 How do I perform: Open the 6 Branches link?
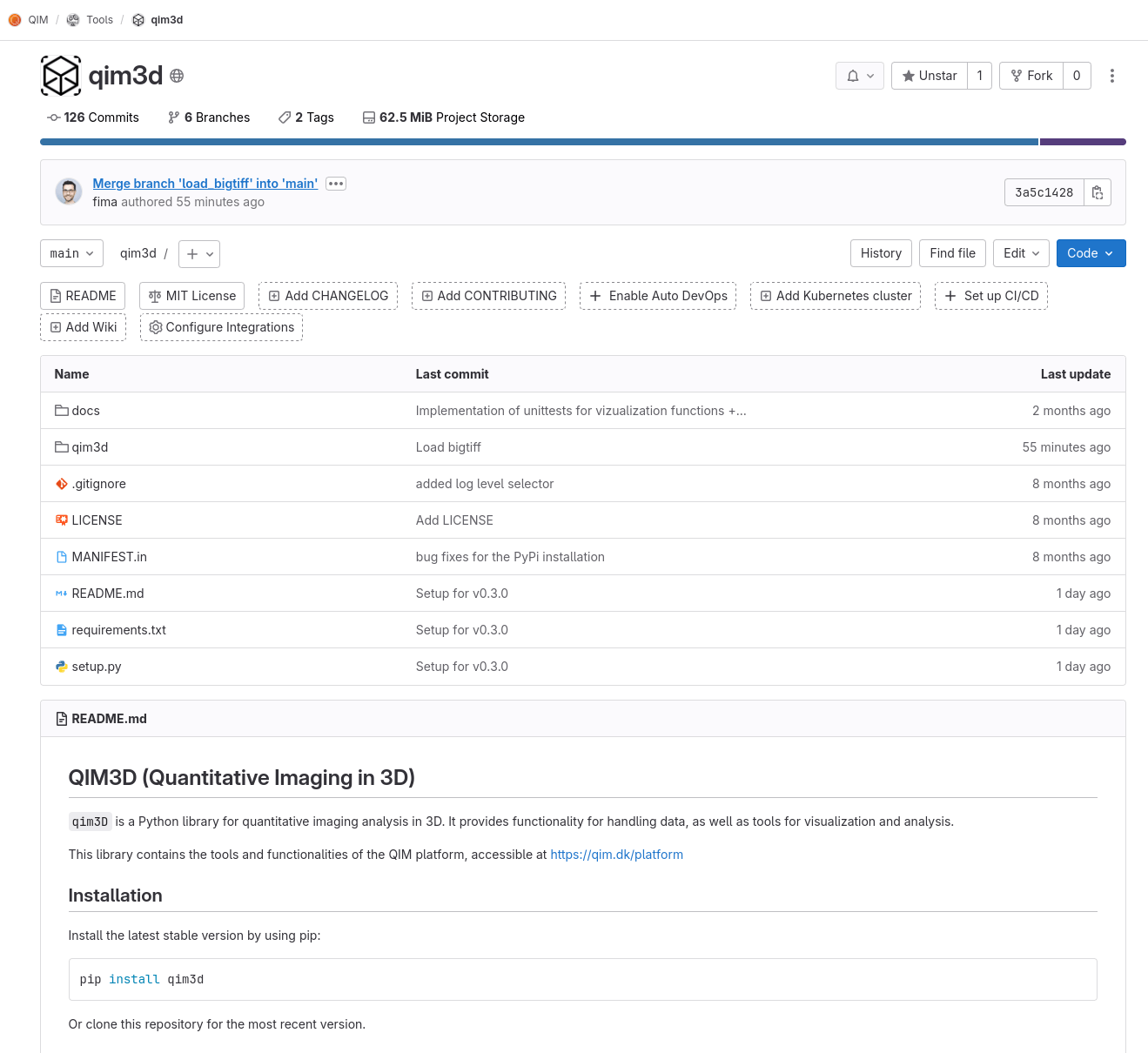click(209, 117)
